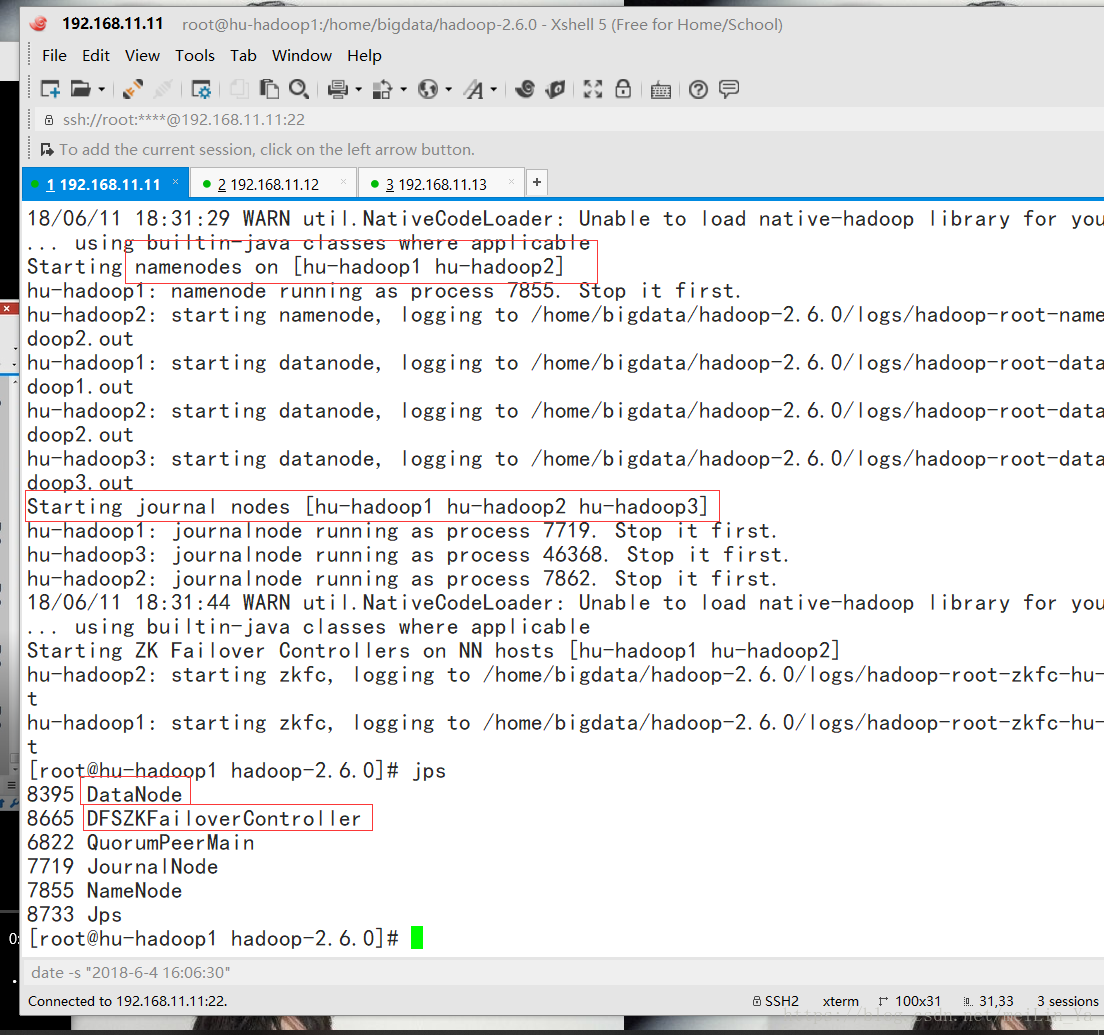
Task: Click 'DFSZKFailoverController' in jps output
Action: (x=223, y=818)
